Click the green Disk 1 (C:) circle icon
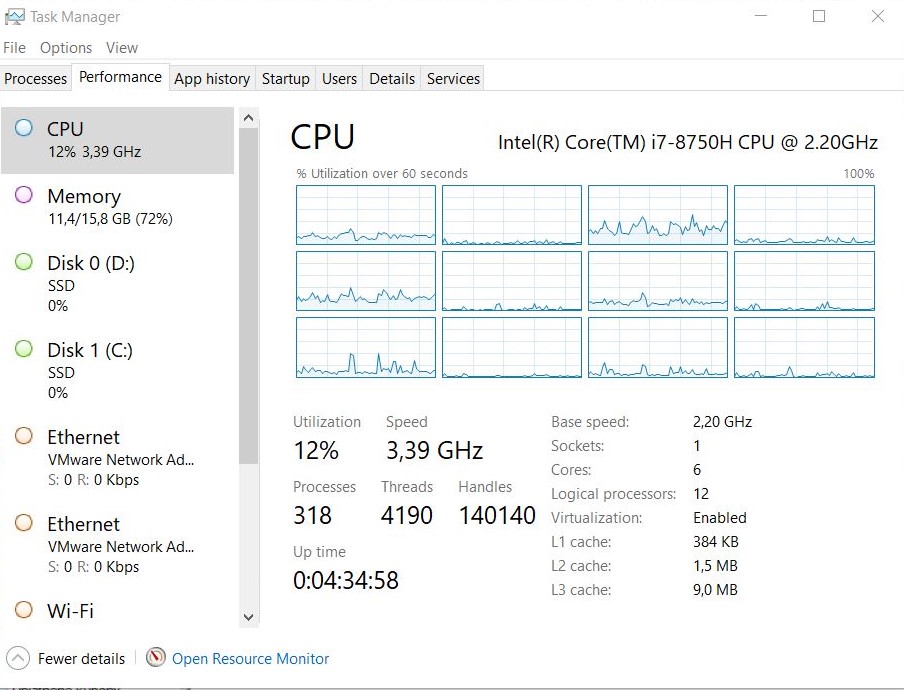Screen dimensions: 904x690 [24, 349]
